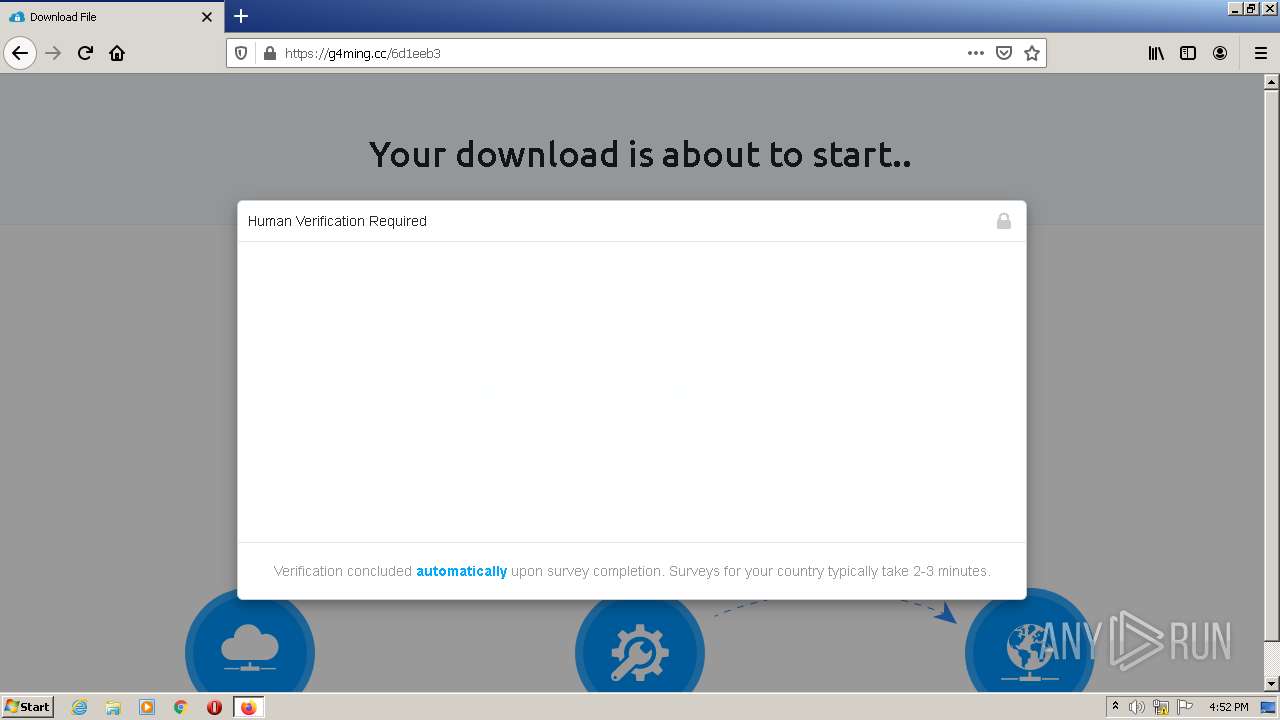Viewport: 1280px width, 720px height.
Task: Open a new browser tab
Action: 241,16
